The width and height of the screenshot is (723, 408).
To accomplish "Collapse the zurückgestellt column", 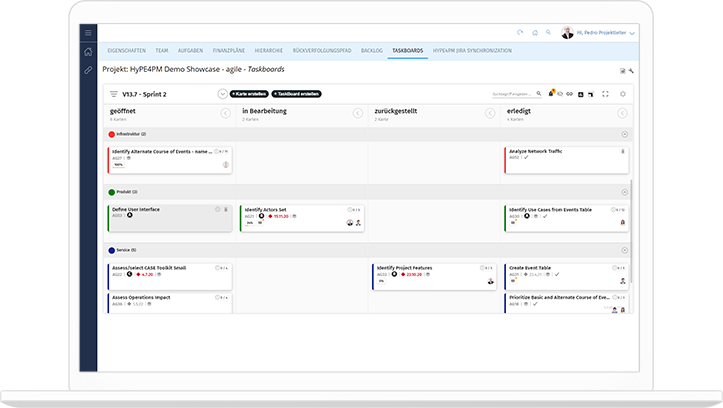I will tap(490, 113).
